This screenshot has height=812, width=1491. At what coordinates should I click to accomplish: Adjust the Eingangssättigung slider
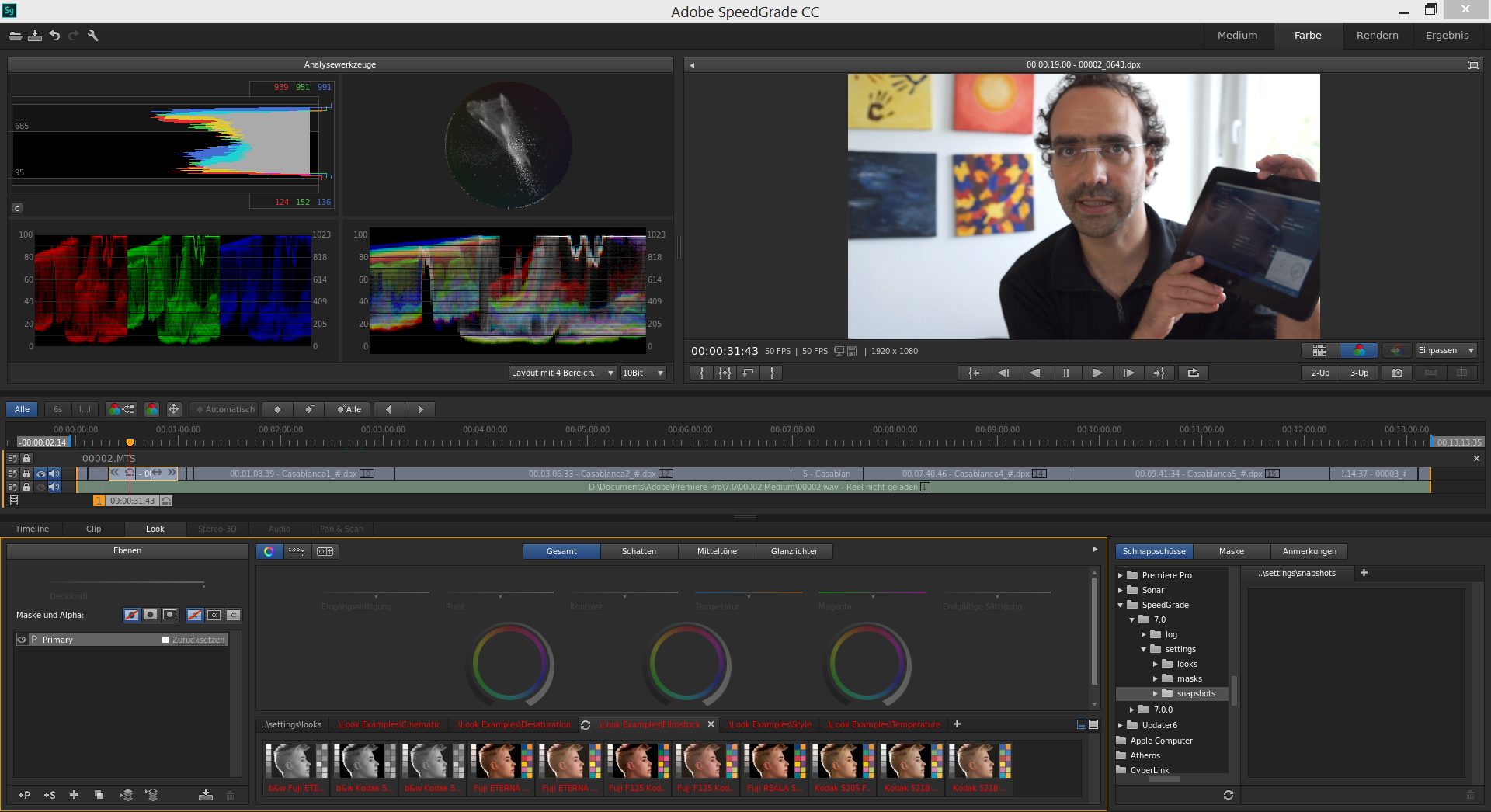(376, 593)
